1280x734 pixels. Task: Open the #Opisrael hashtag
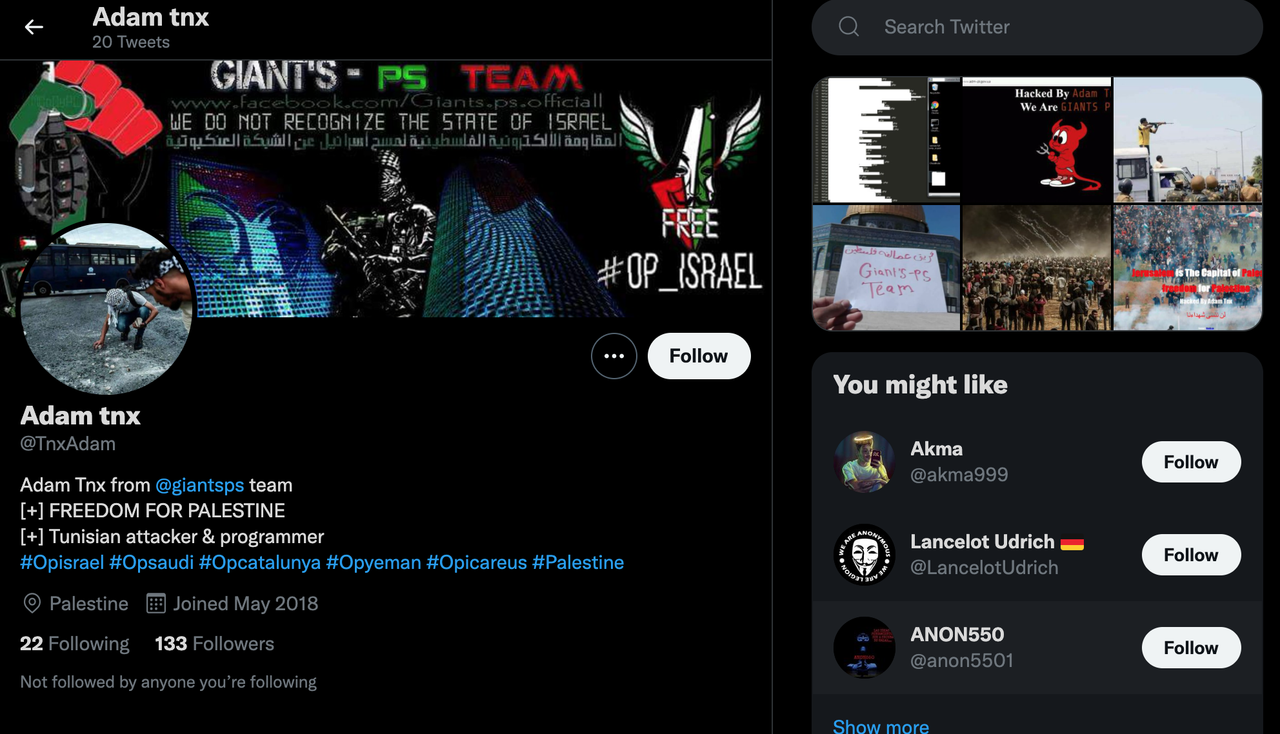[62, 562]
